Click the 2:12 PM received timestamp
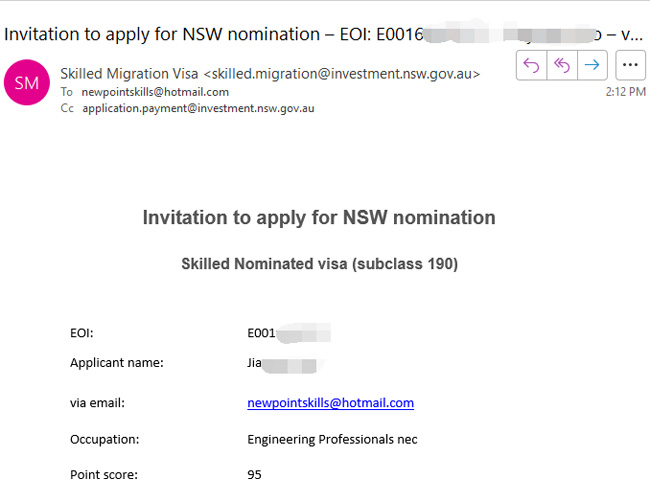The width and height of the screenshot is (650, 502). coord(626,92)
